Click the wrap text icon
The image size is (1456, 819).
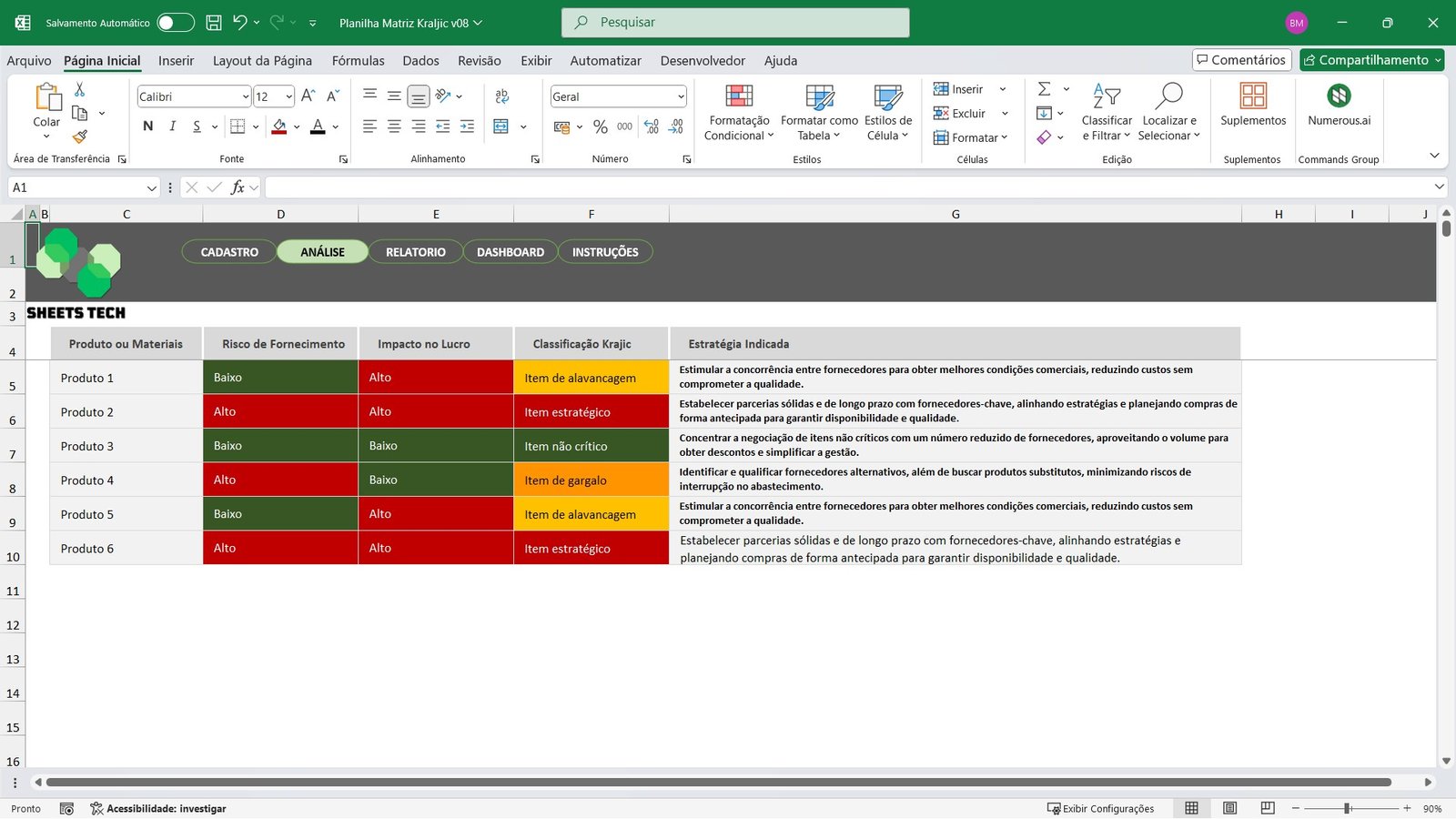[501, 96]
